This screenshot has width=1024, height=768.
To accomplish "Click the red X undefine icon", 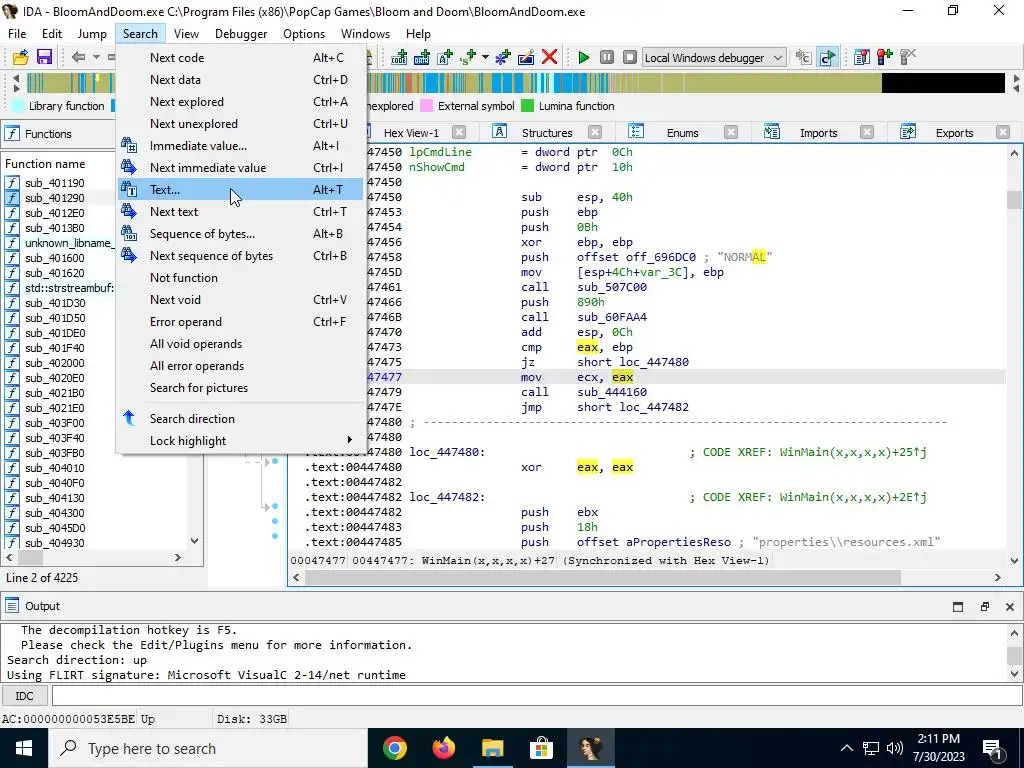I will click(549, 57).
